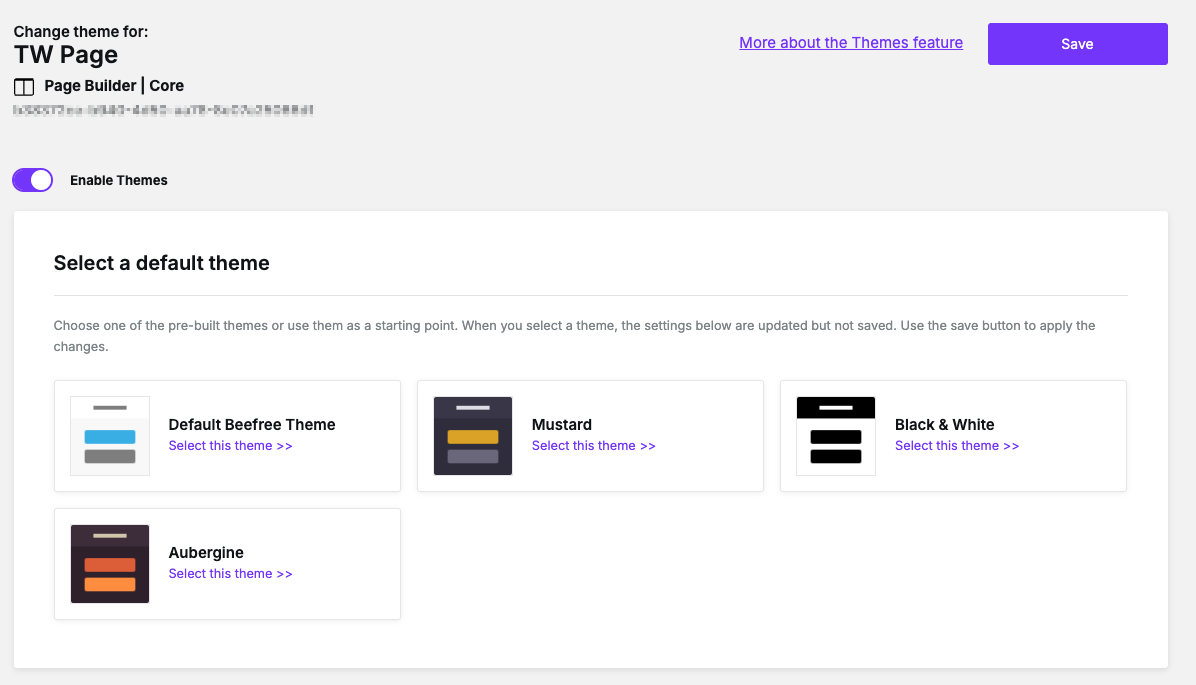Viewport: 1196px width, 685px height.
Task: Select this theme link under Black & White
Action: (956, 446)
